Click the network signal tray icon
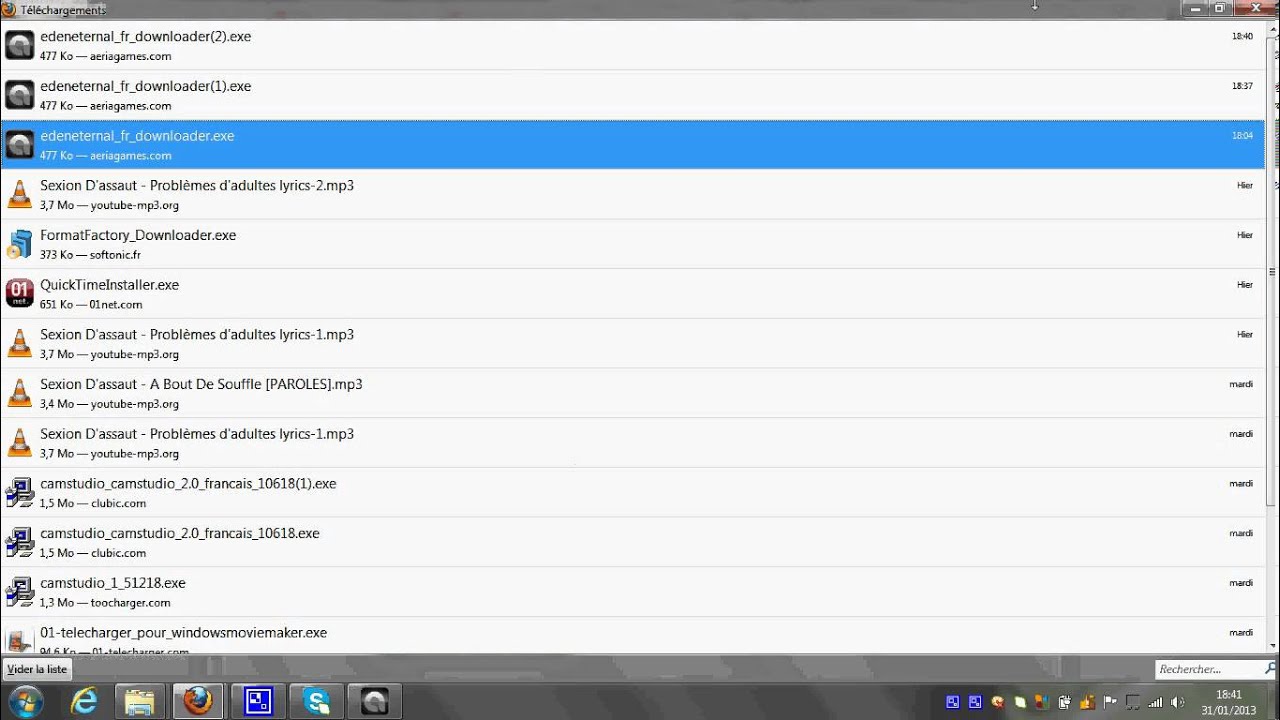Screen dimensions: 1280x720 tap(1155, 702)
